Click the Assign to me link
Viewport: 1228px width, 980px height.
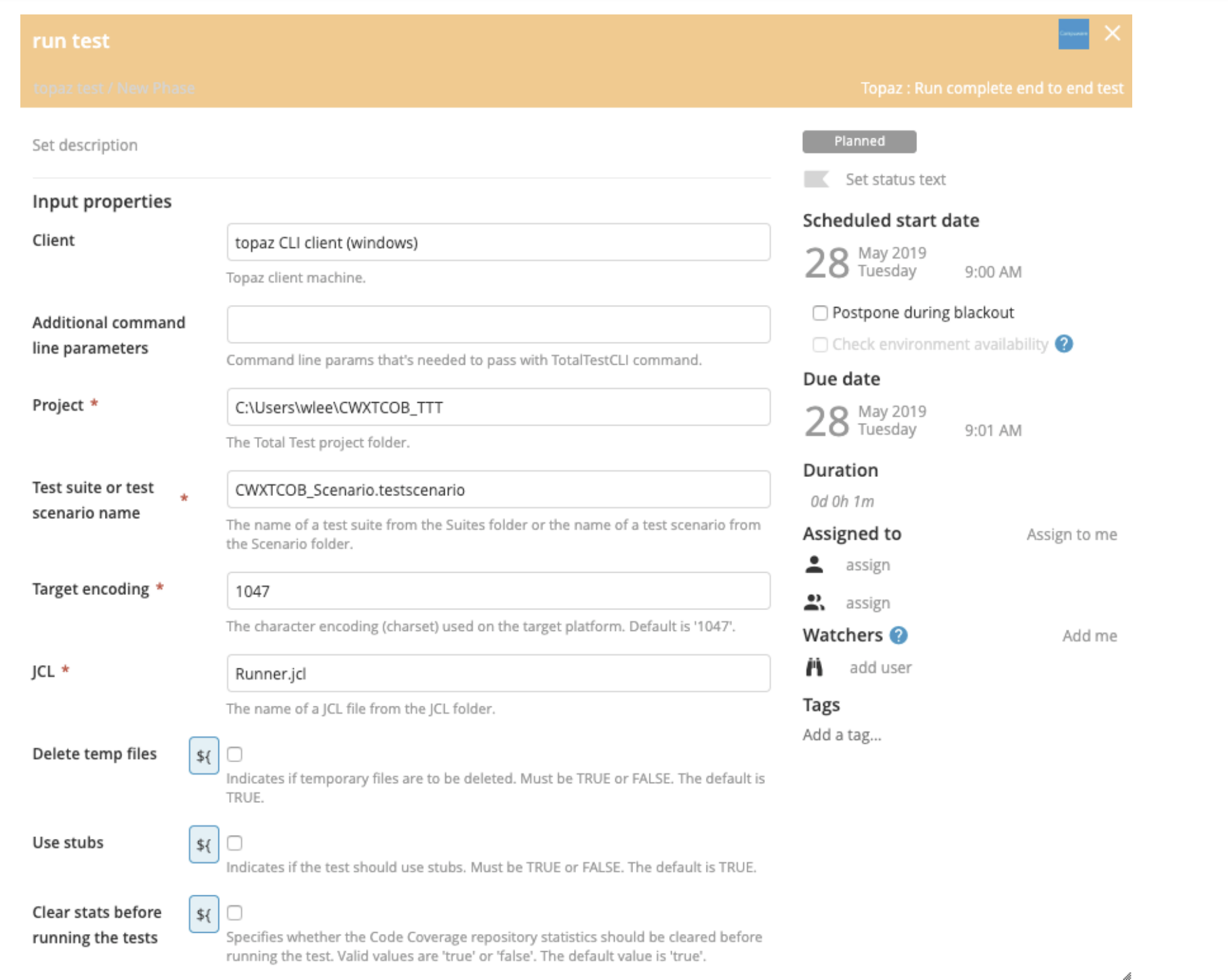pos(1072,535)
